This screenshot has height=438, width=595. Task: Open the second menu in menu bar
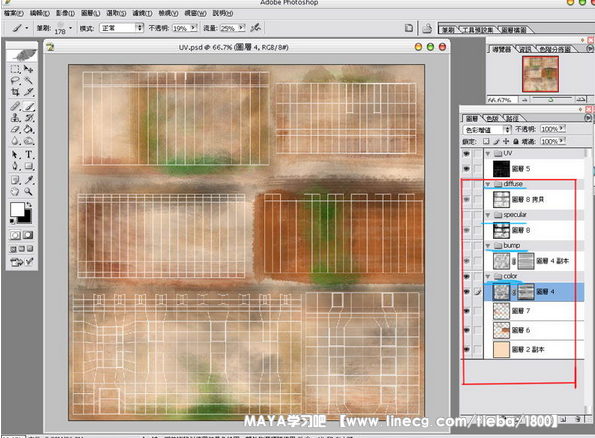point(39,13)
